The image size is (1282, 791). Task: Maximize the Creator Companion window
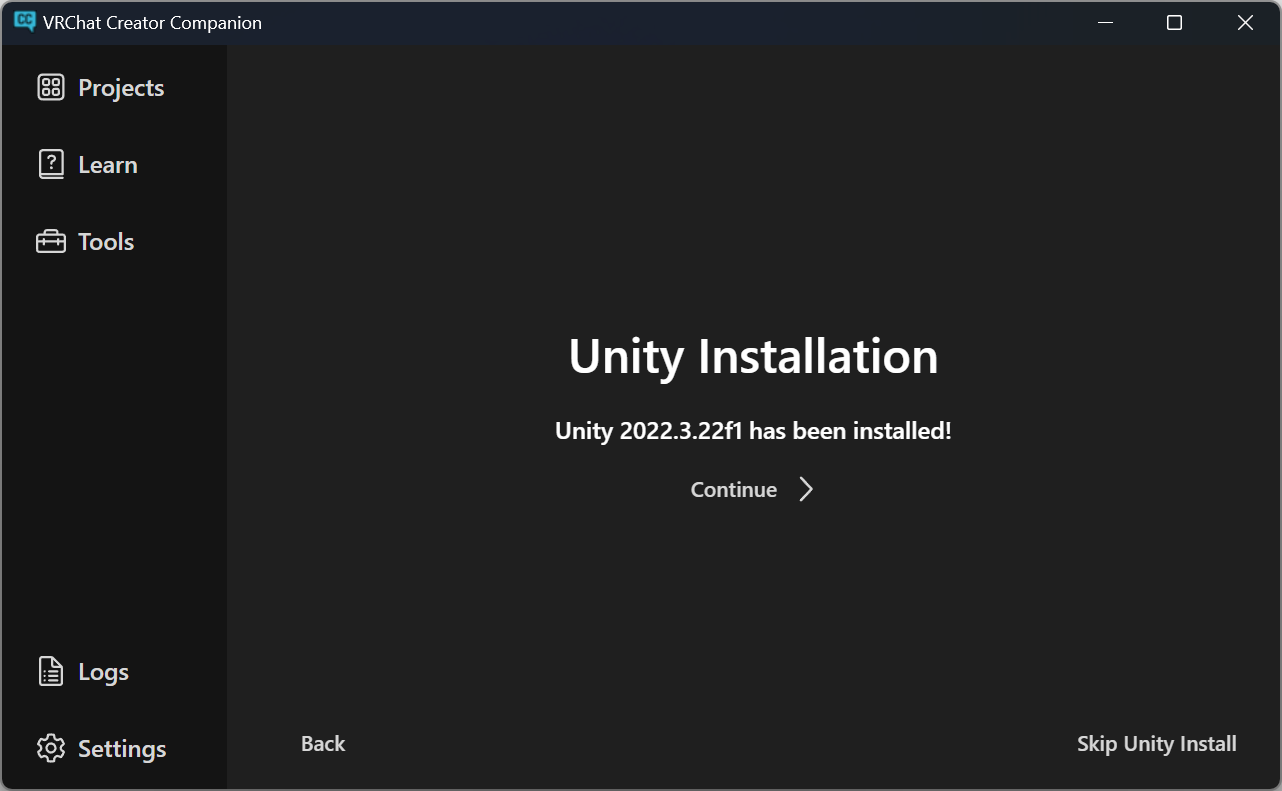[x=1175, y=22]
